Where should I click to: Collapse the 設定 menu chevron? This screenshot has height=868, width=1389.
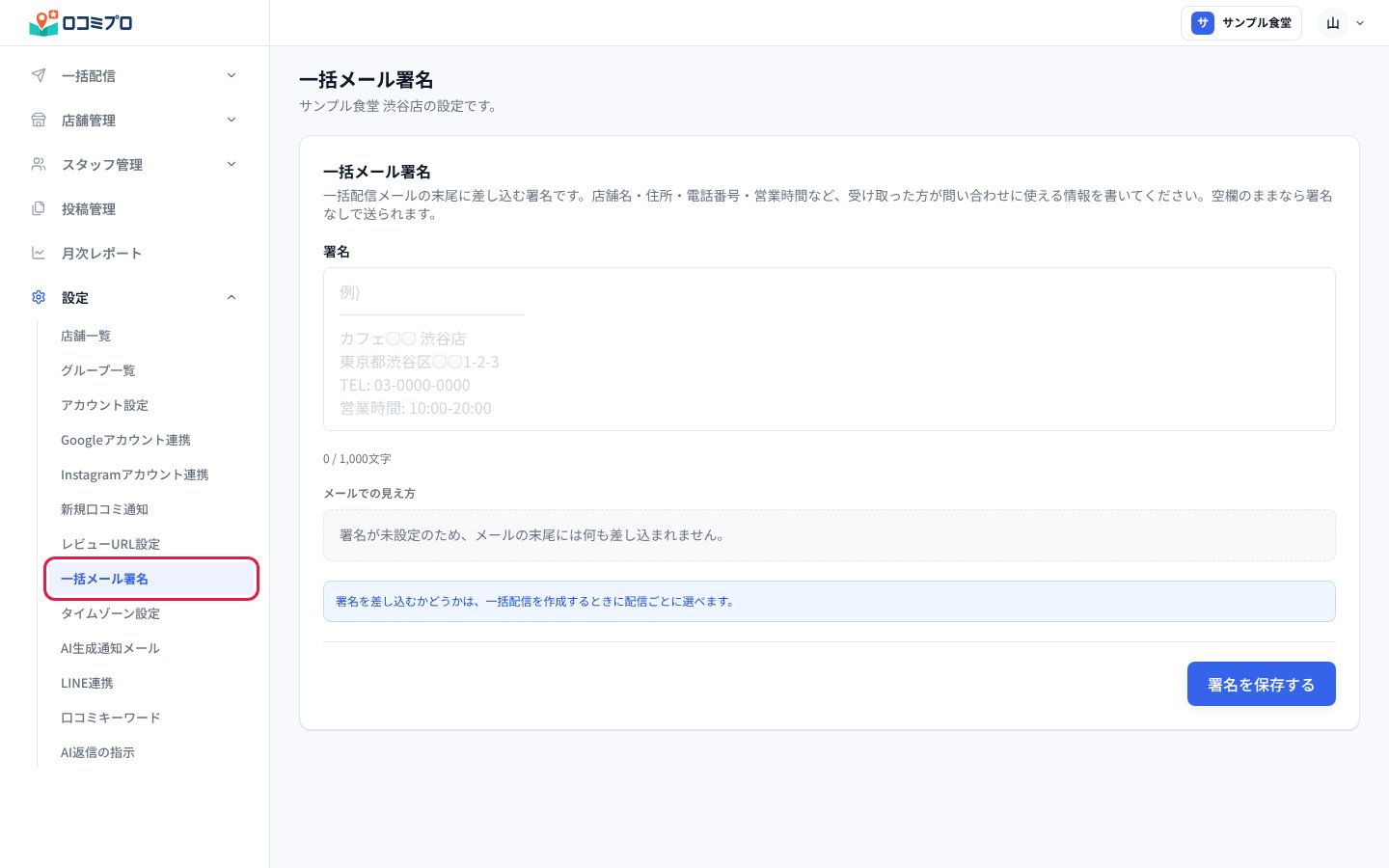tap(231, 297)
